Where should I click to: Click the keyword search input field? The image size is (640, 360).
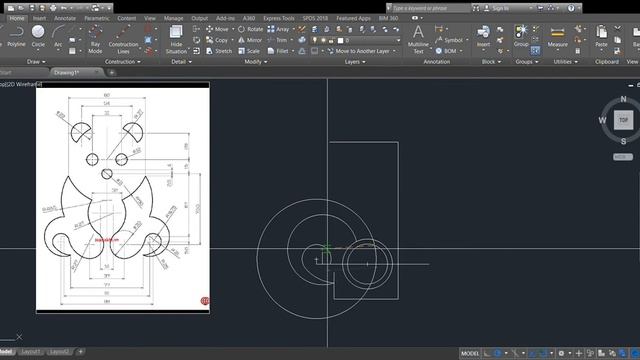pos(431,8)
